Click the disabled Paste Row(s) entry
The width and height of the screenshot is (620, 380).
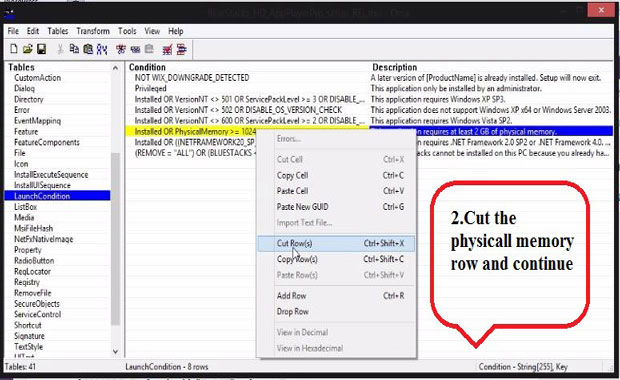[x=336, y=275]
